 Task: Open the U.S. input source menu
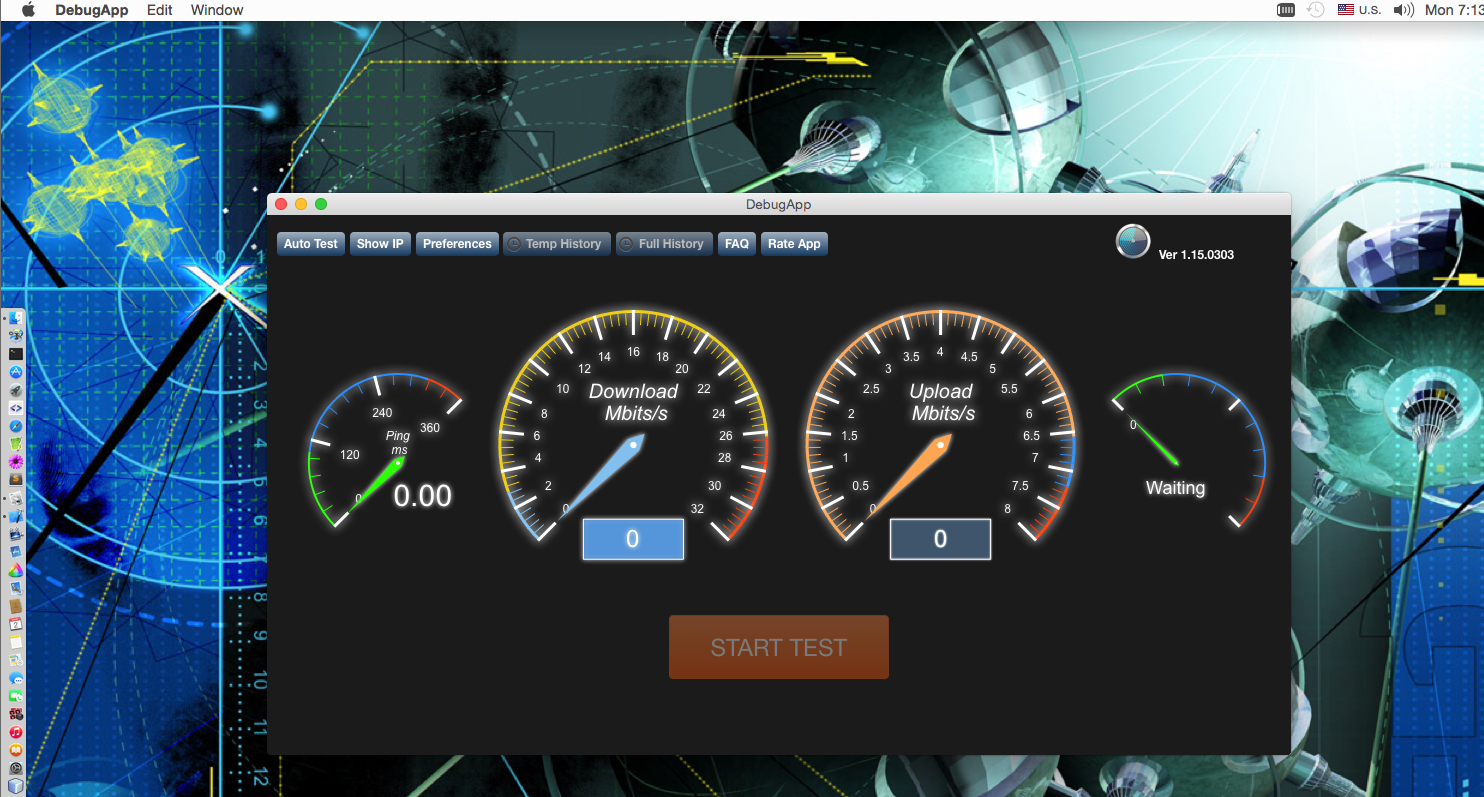1359,10
